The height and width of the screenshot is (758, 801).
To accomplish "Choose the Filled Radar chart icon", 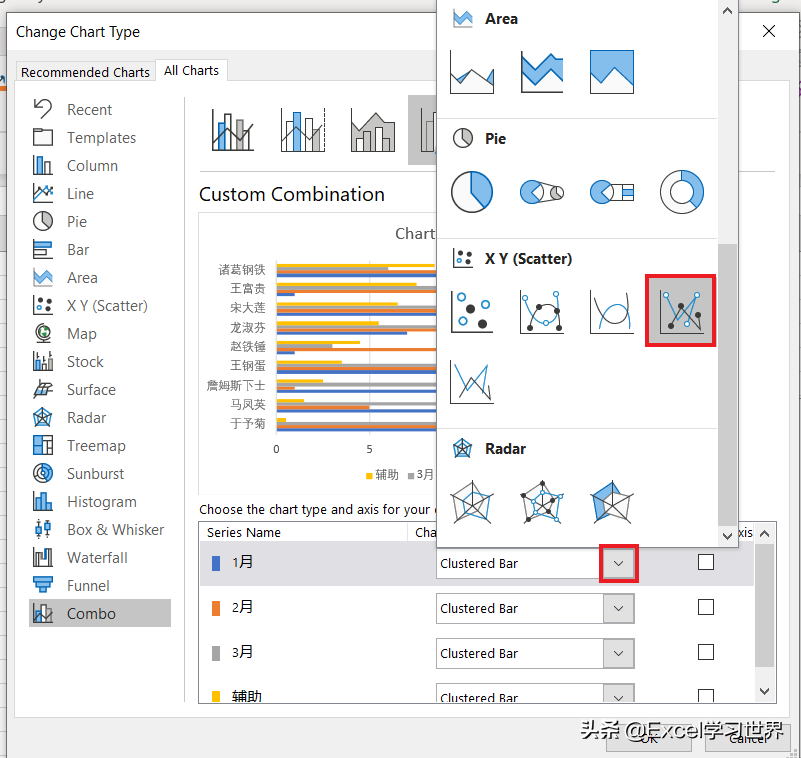I will pyautogui.click(x=611, y=502).
